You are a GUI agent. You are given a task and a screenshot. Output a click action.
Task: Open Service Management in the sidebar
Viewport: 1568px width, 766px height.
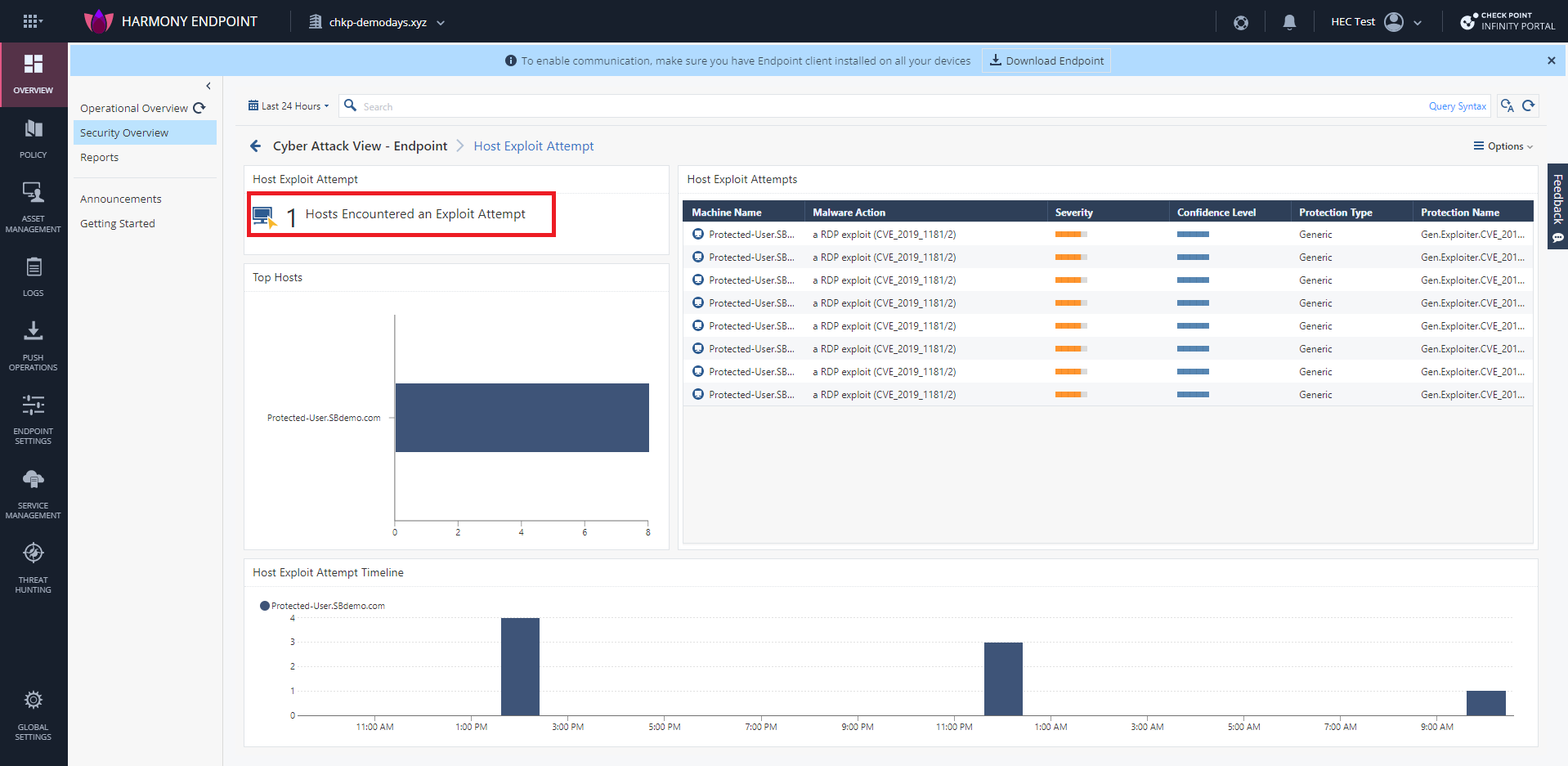[x=34, y=494]
